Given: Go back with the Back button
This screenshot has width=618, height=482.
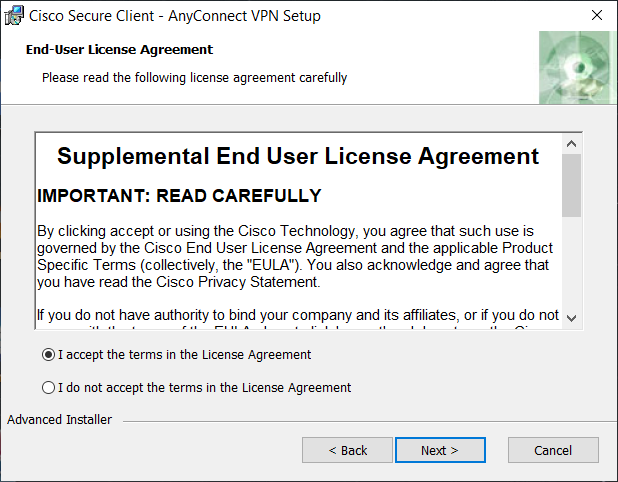Looking at the screenshot, I should (347, 450).
